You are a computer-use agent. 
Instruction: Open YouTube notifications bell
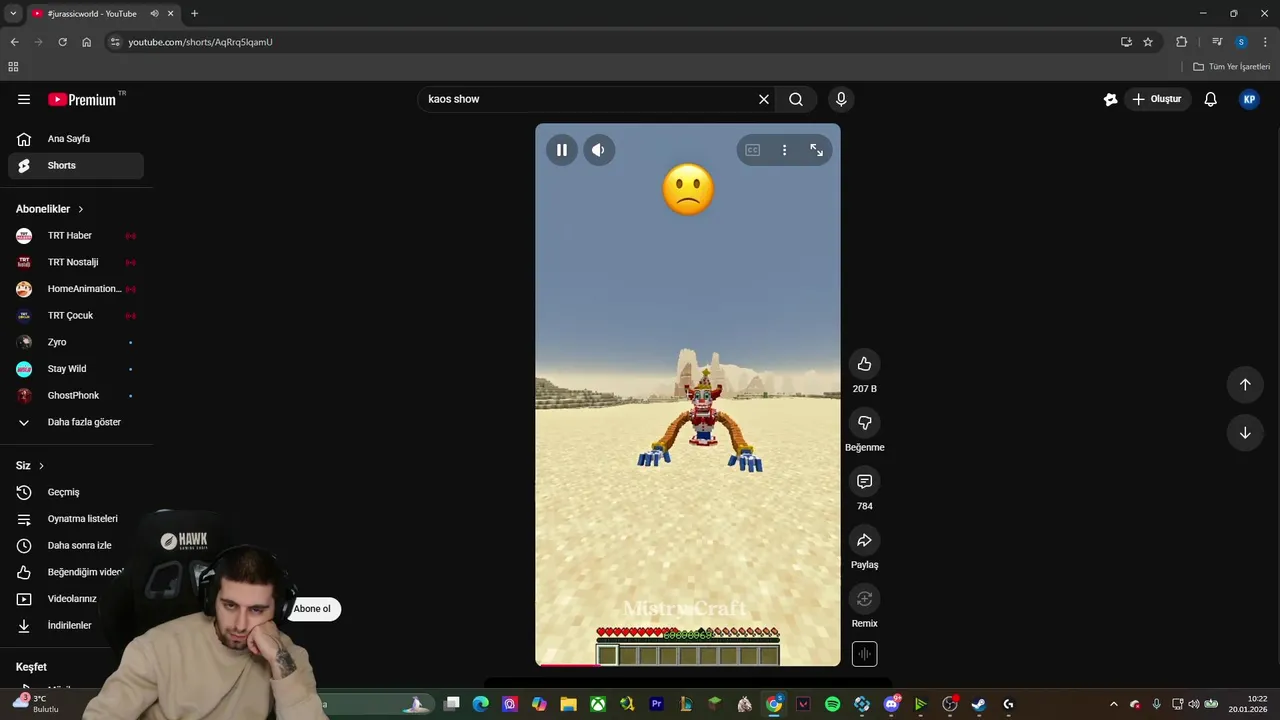(1210, 99)
